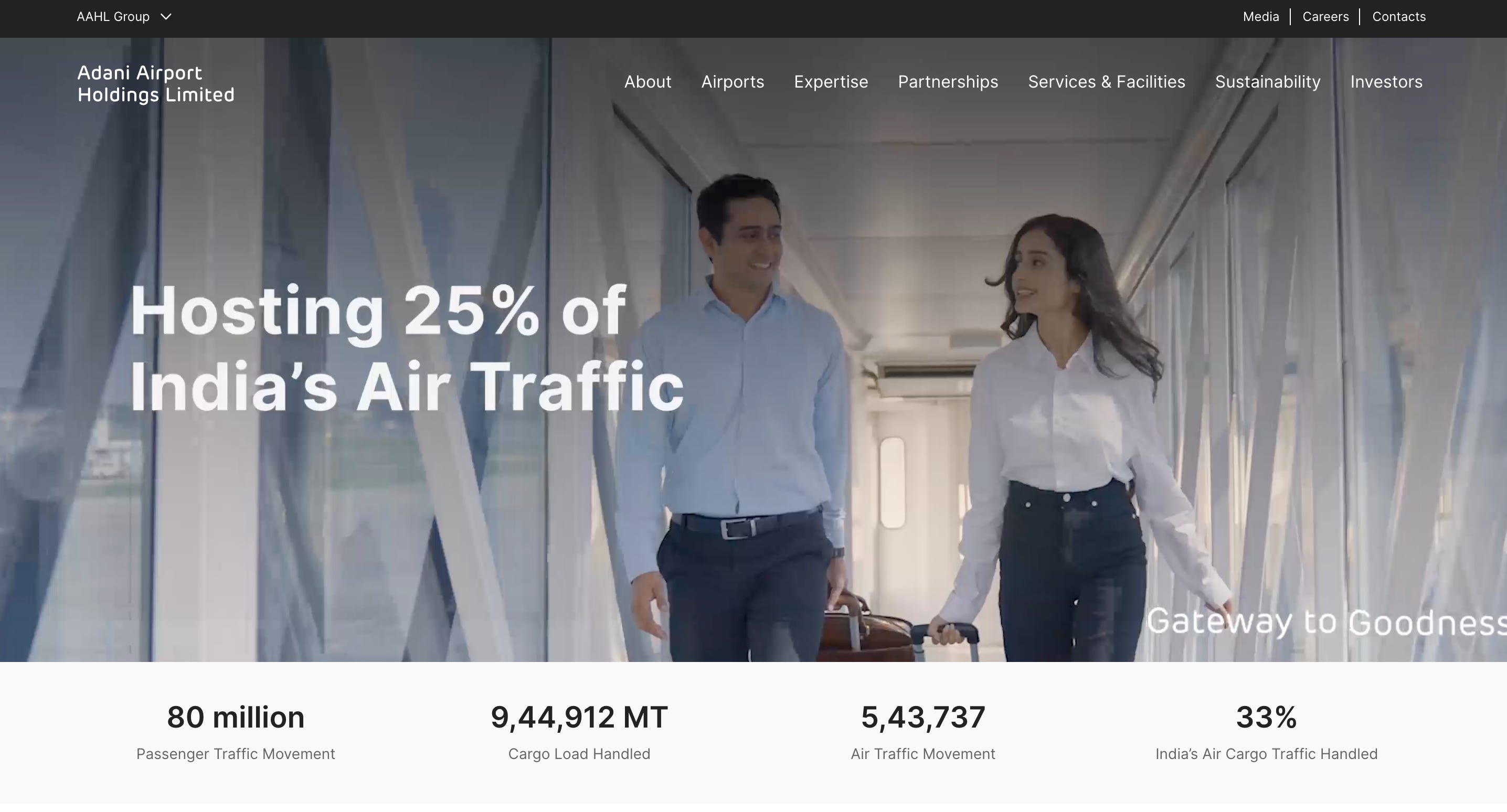
Task: Open the Sustainability page
Action: coord(1268,82)
